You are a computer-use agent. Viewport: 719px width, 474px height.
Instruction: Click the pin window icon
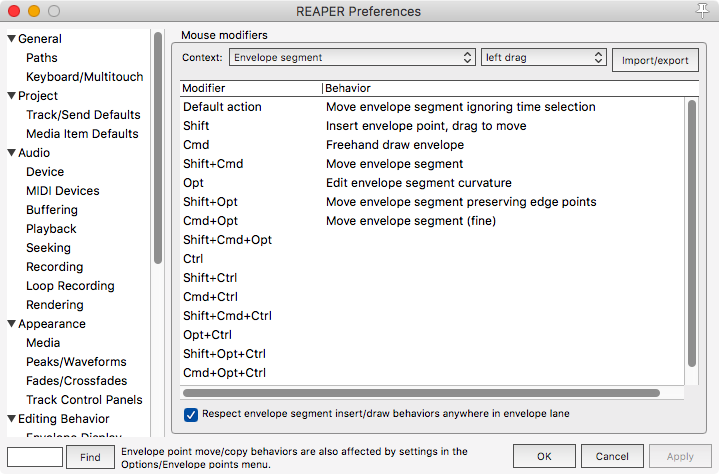tap(702, 10)
